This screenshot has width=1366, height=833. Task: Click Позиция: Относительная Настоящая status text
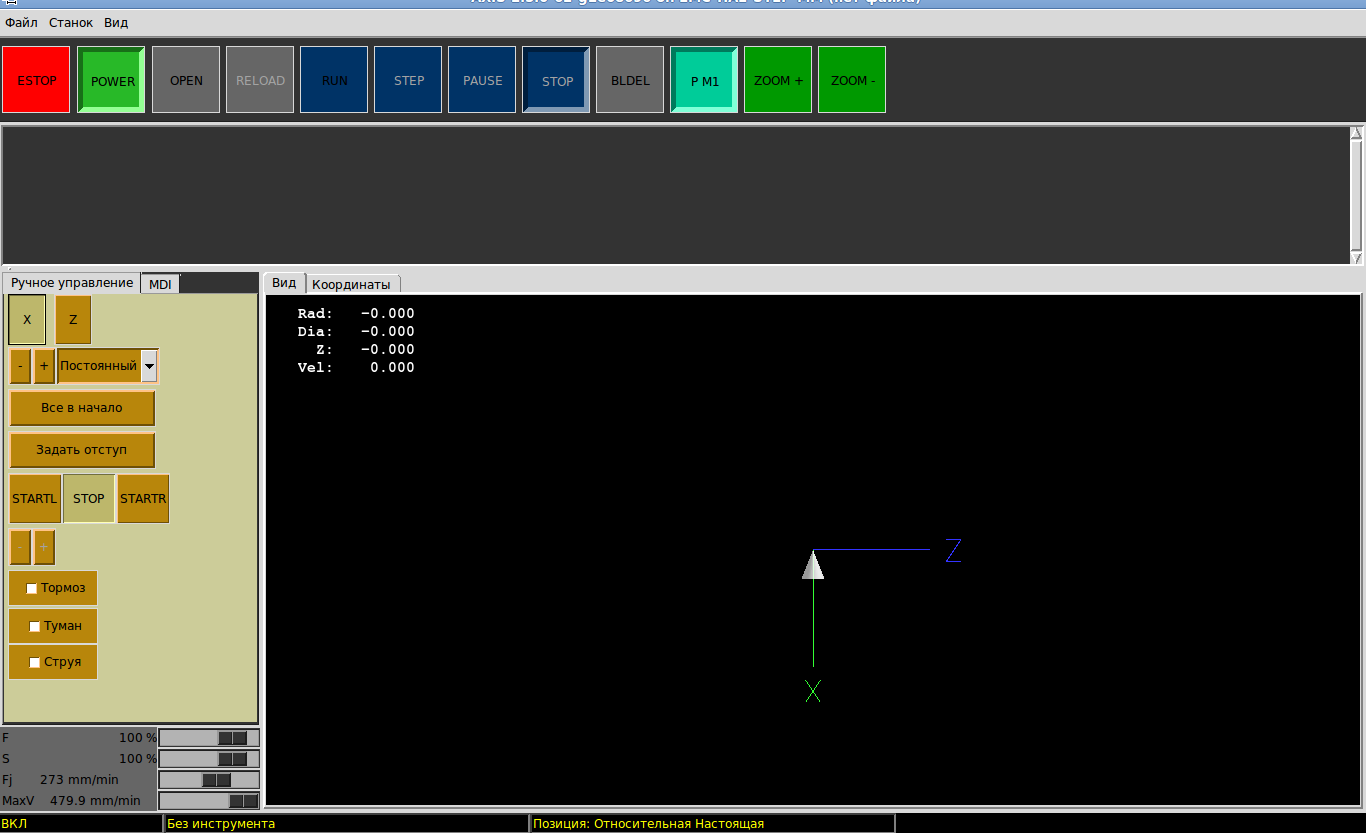648,824
